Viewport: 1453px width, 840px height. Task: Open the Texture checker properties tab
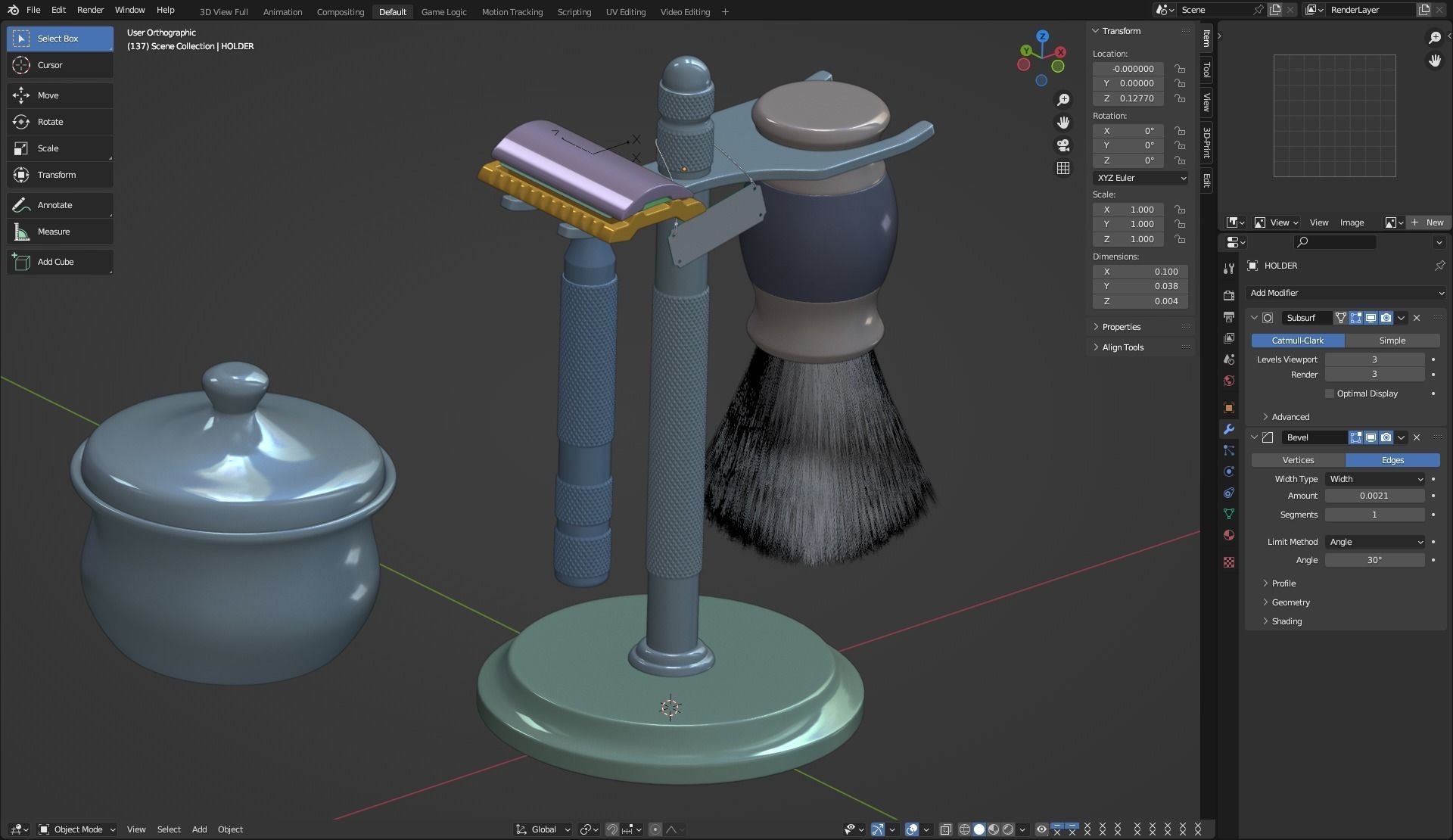(x=1229, y=562)
